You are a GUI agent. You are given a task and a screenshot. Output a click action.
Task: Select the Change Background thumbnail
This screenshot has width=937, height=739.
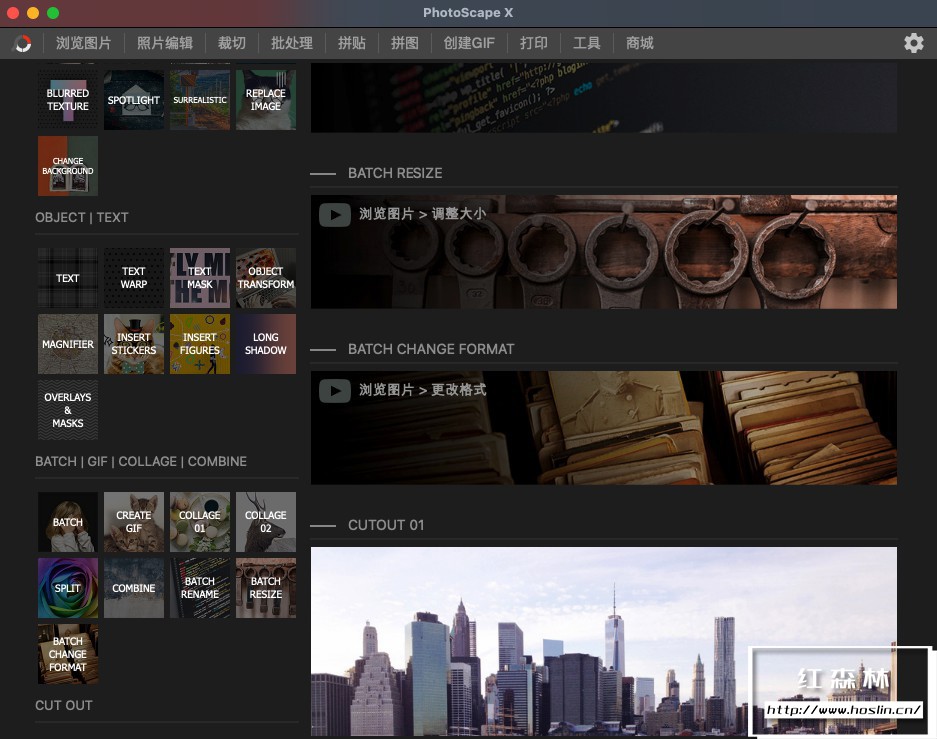(x=68, y=166)
